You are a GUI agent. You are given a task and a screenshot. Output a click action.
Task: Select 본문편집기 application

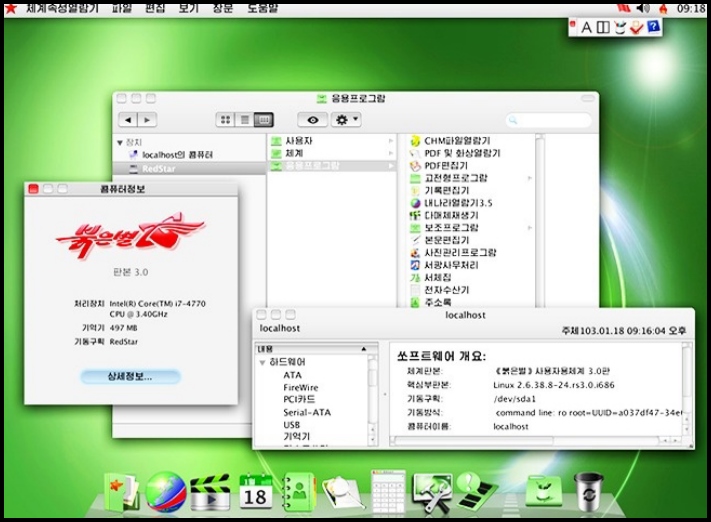point(447,240)
